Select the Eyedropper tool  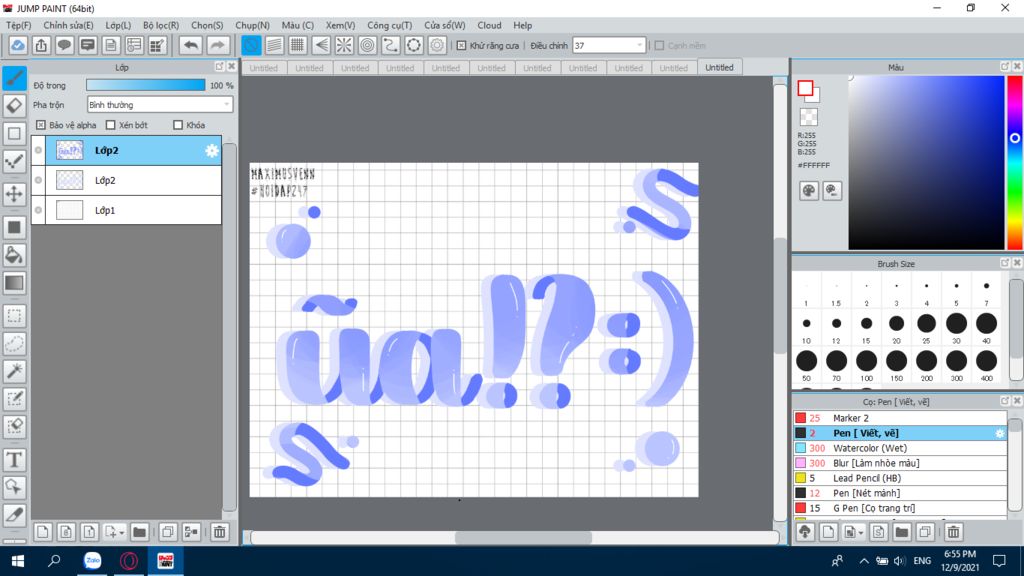click(14, 515)
